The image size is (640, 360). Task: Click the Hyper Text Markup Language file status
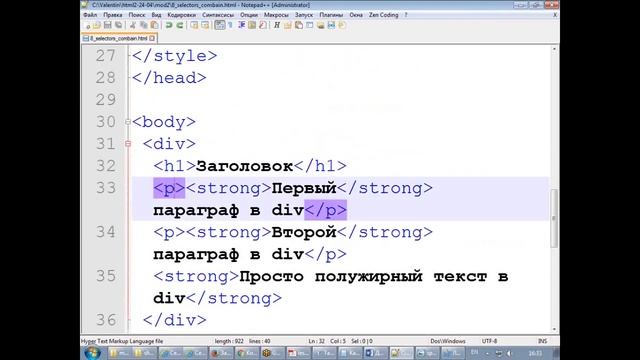[x=122, y=341]
